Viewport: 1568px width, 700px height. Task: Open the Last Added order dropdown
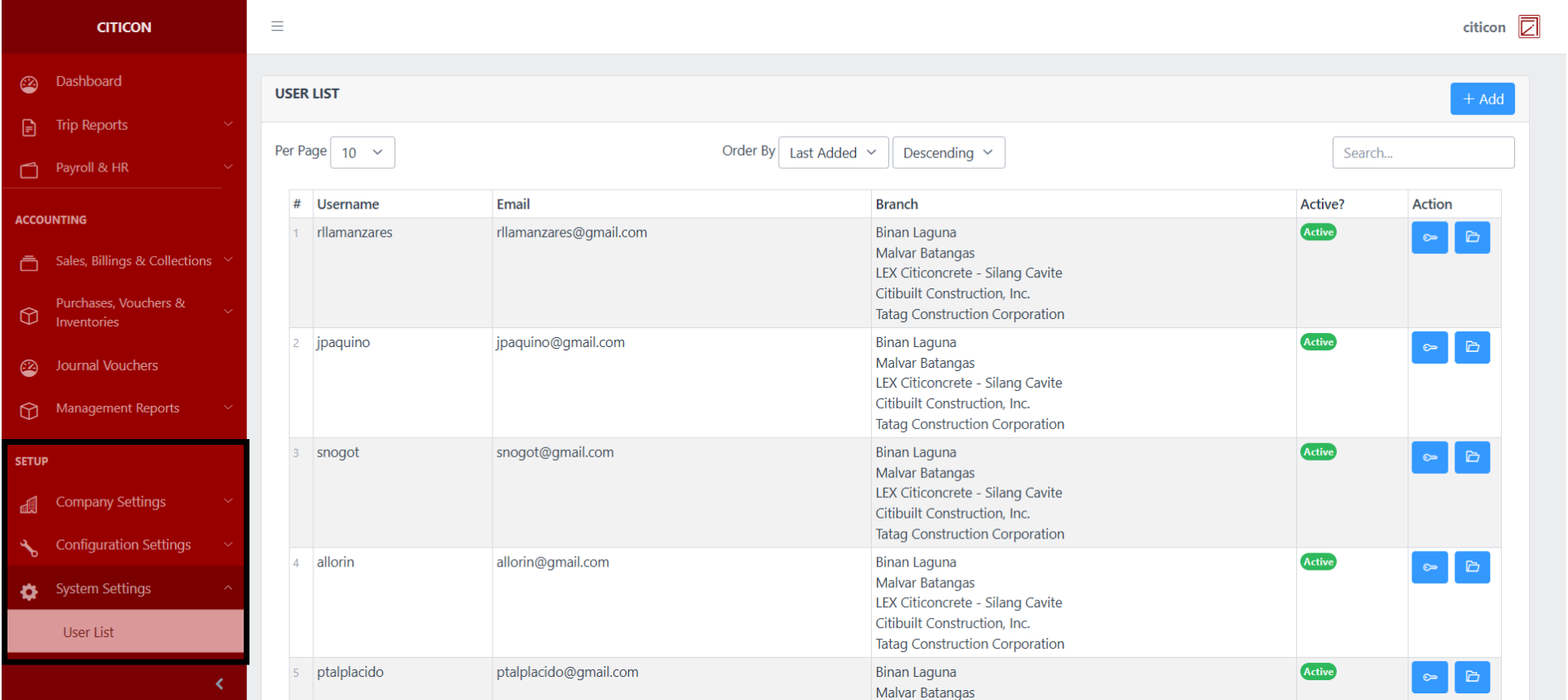(x=833, y=152)
